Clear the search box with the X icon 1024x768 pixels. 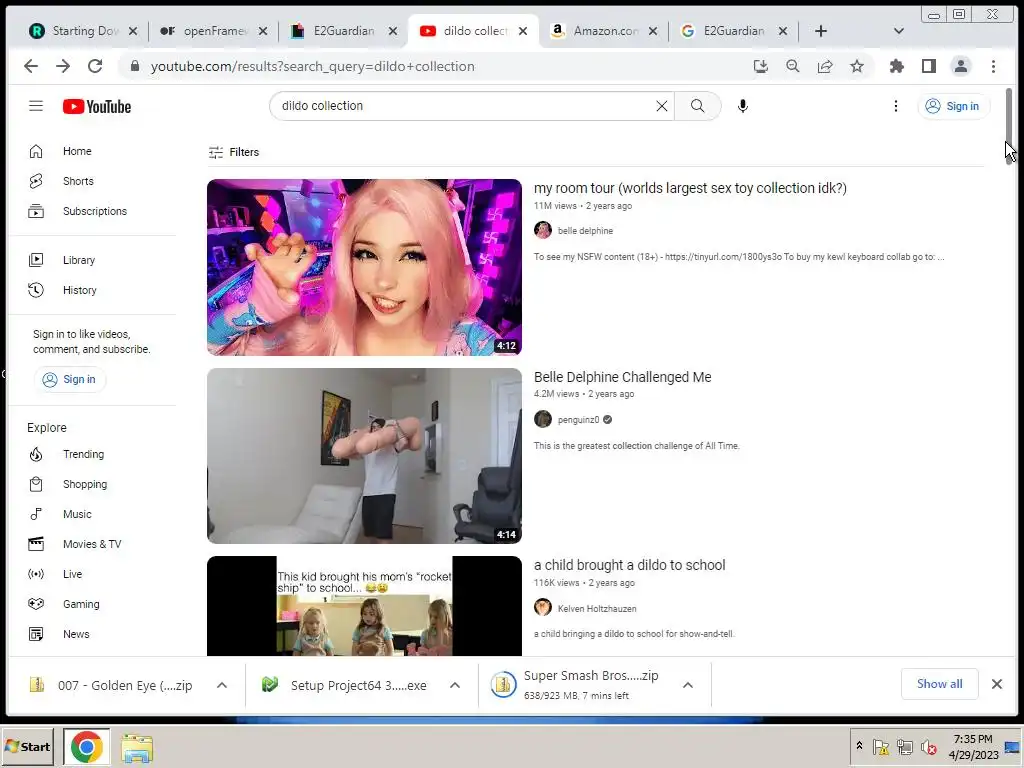tap(662, 106)
